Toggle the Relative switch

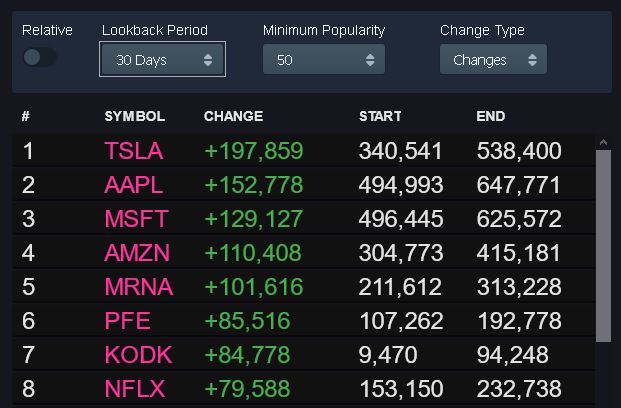coord(40,58)
